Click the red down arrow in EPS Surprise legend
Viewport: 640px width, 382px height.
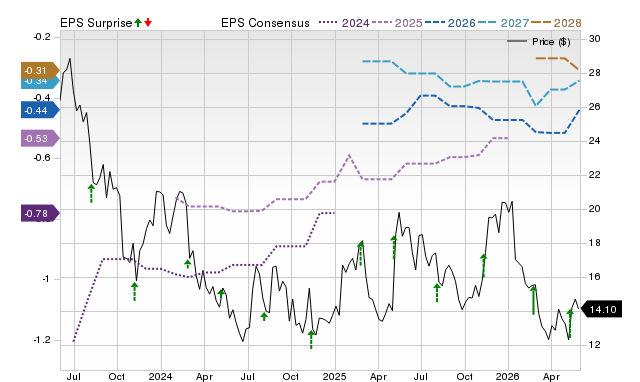pyautogui.click(x=148, y=23)
